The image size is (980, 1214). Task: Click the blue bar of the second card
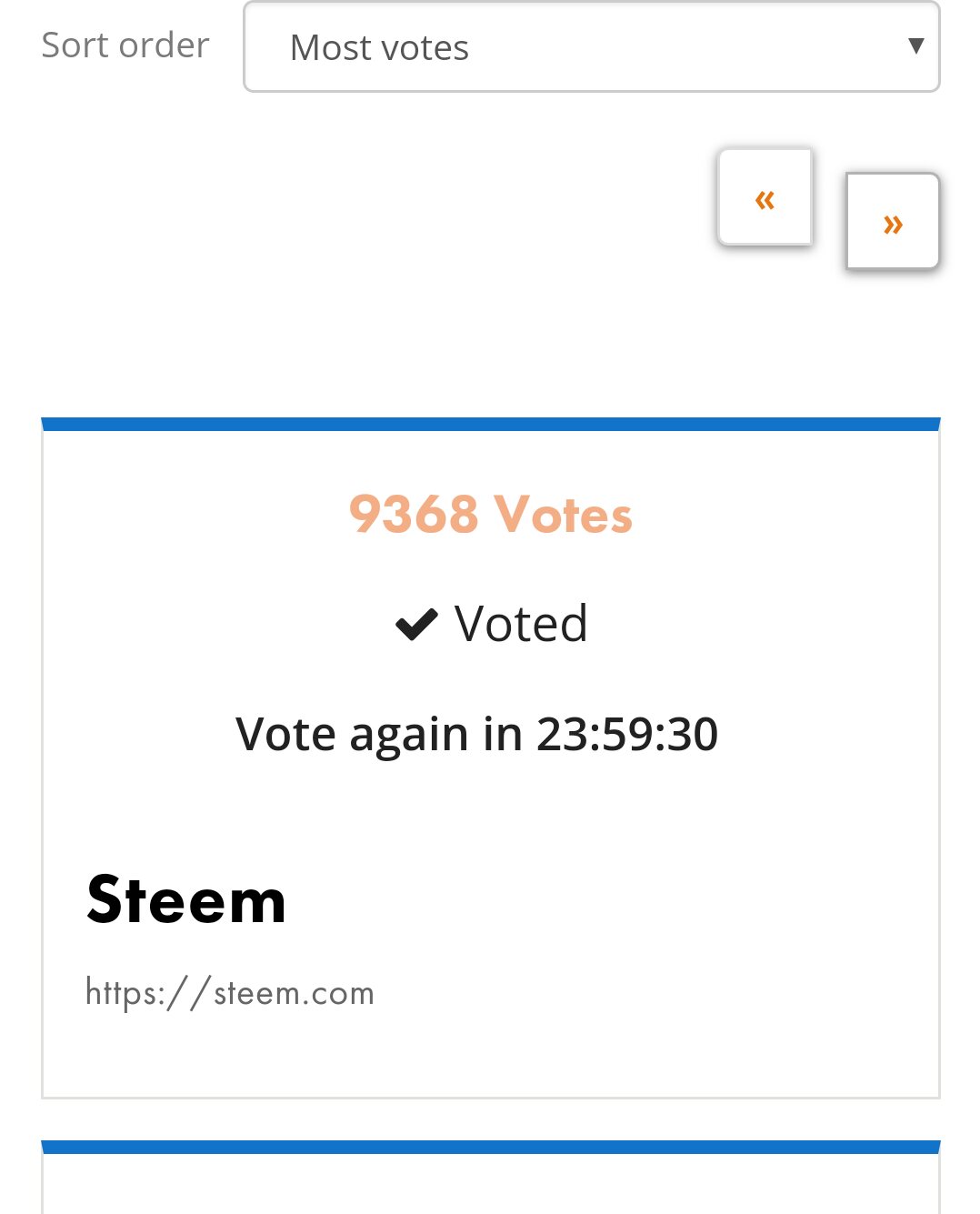(491, 1147)
